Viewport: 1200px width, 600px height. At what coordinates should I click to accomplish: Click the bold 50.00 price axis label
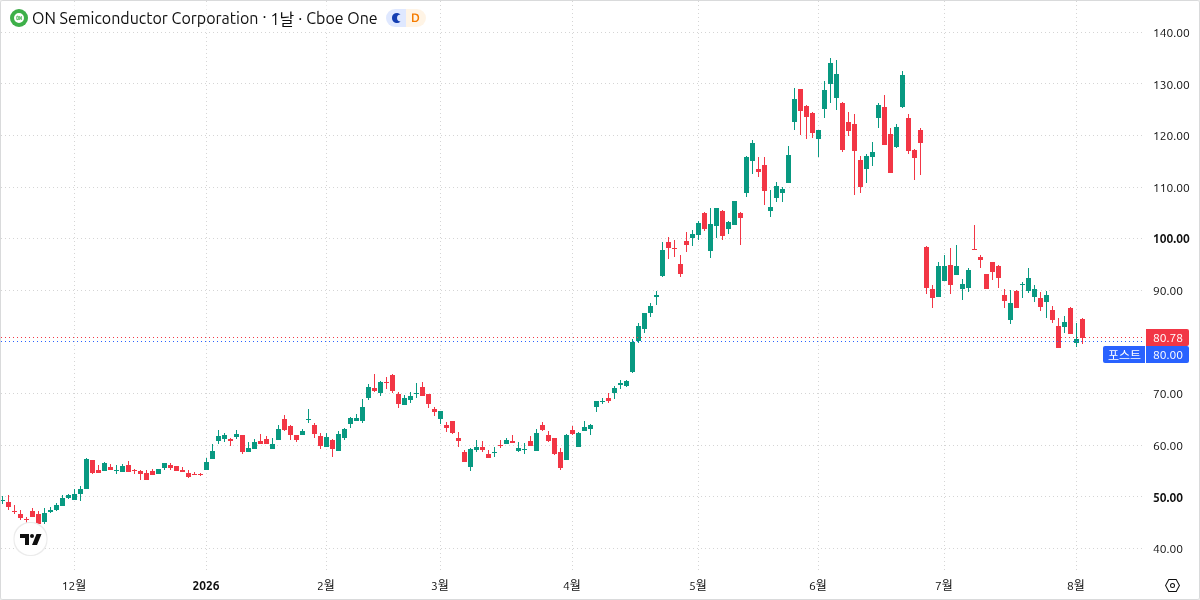[1170, 497]
